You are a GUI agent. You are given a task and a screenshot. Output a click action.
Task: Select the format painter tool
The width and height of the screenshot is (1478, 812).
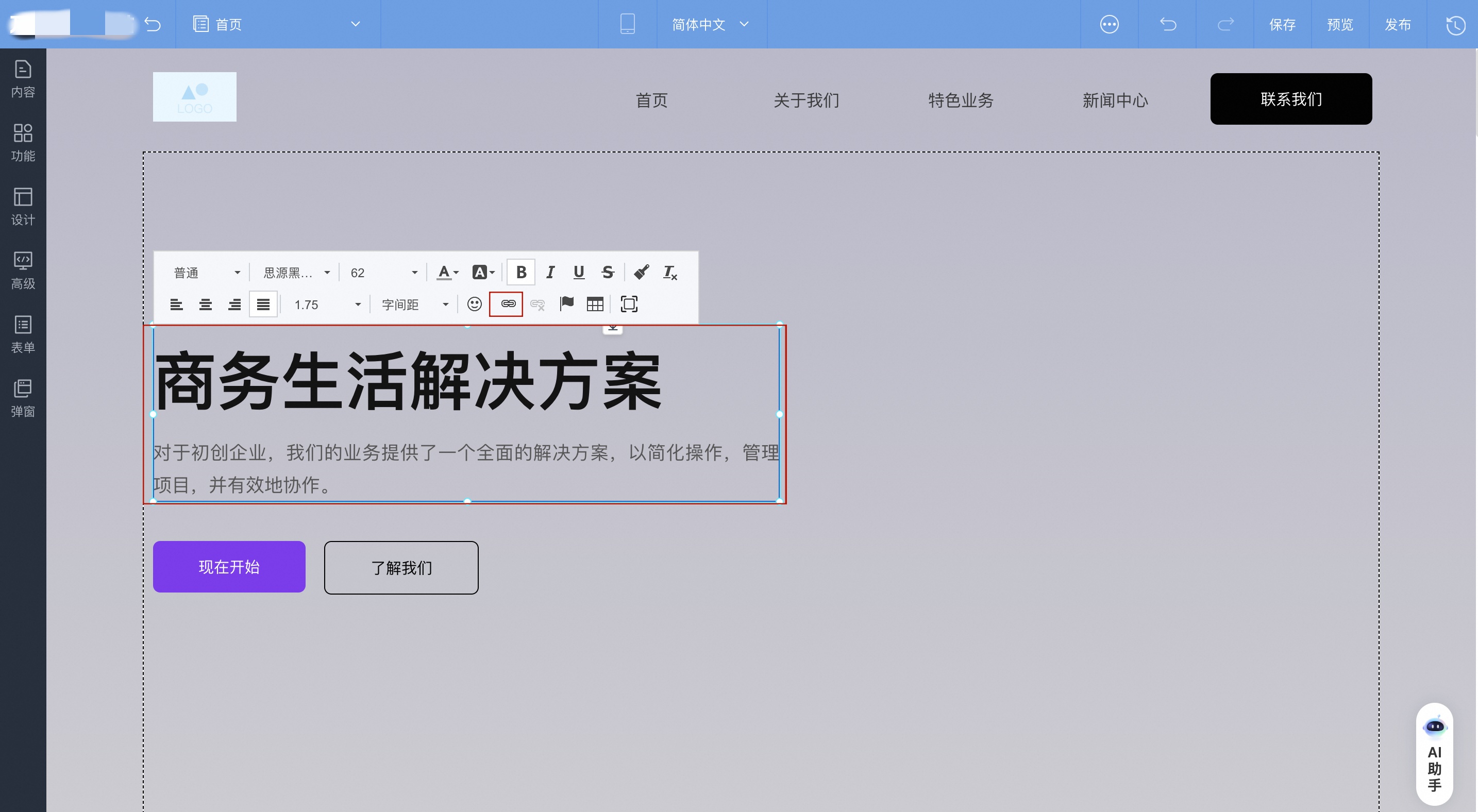[x=642, y=272]
